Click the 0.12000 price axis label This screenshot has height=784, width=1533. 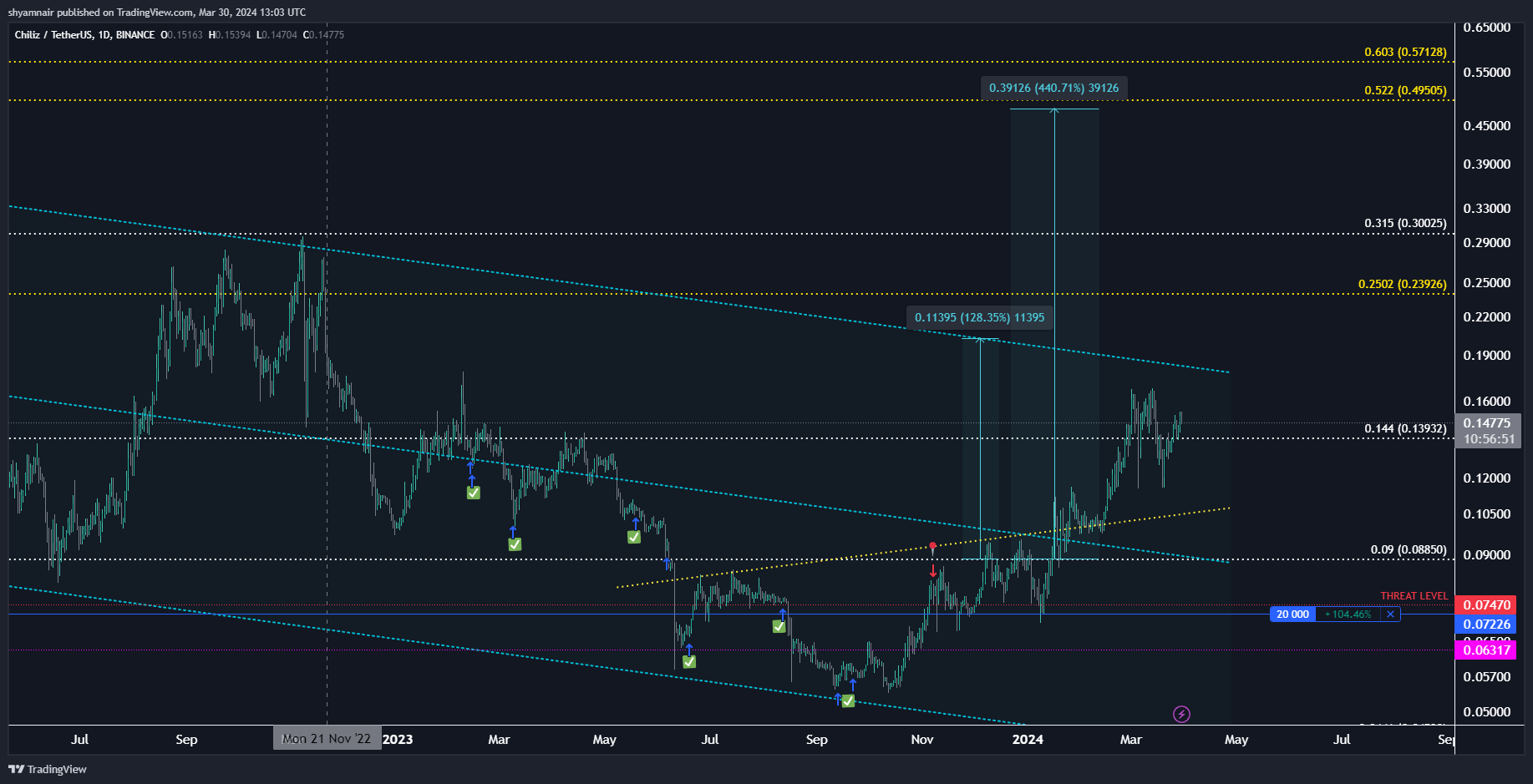click(1487, 478)
